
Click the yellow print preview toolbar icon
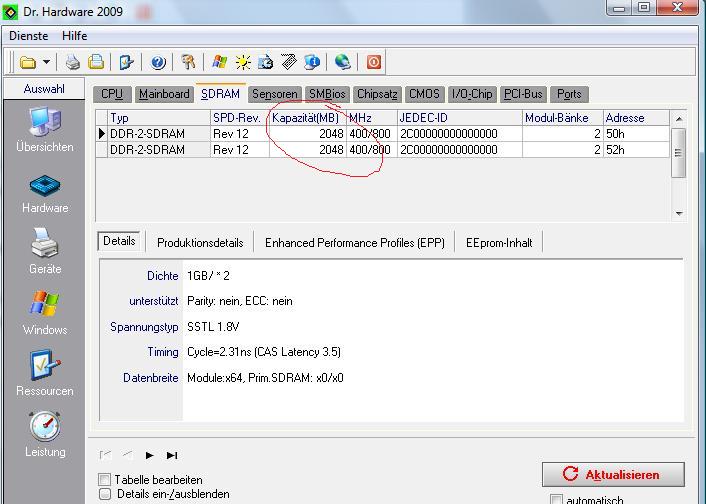coord(96,62)
